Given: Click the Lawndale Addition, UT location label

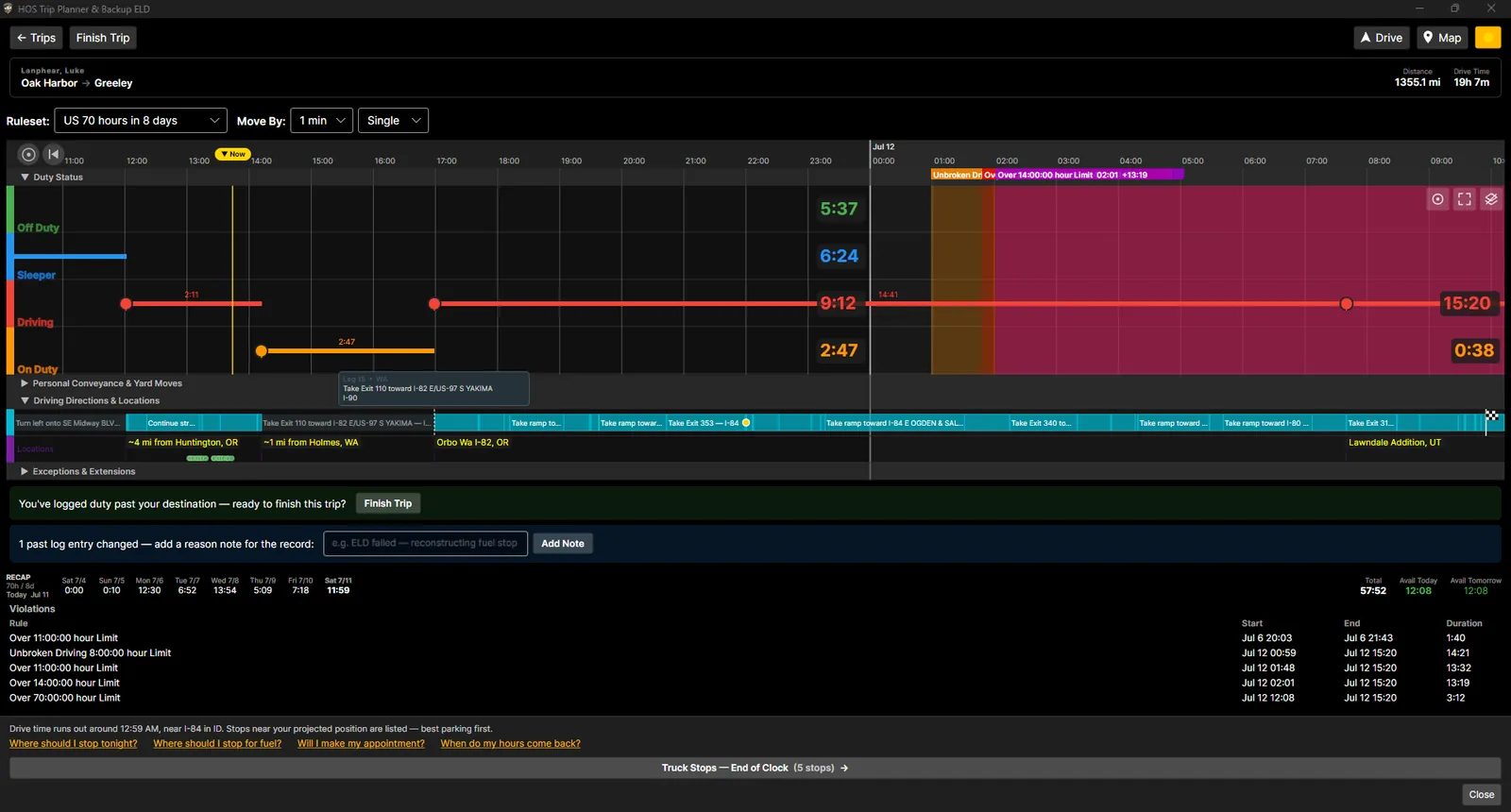Looking at the screenshot, I should coord(1394,443).
